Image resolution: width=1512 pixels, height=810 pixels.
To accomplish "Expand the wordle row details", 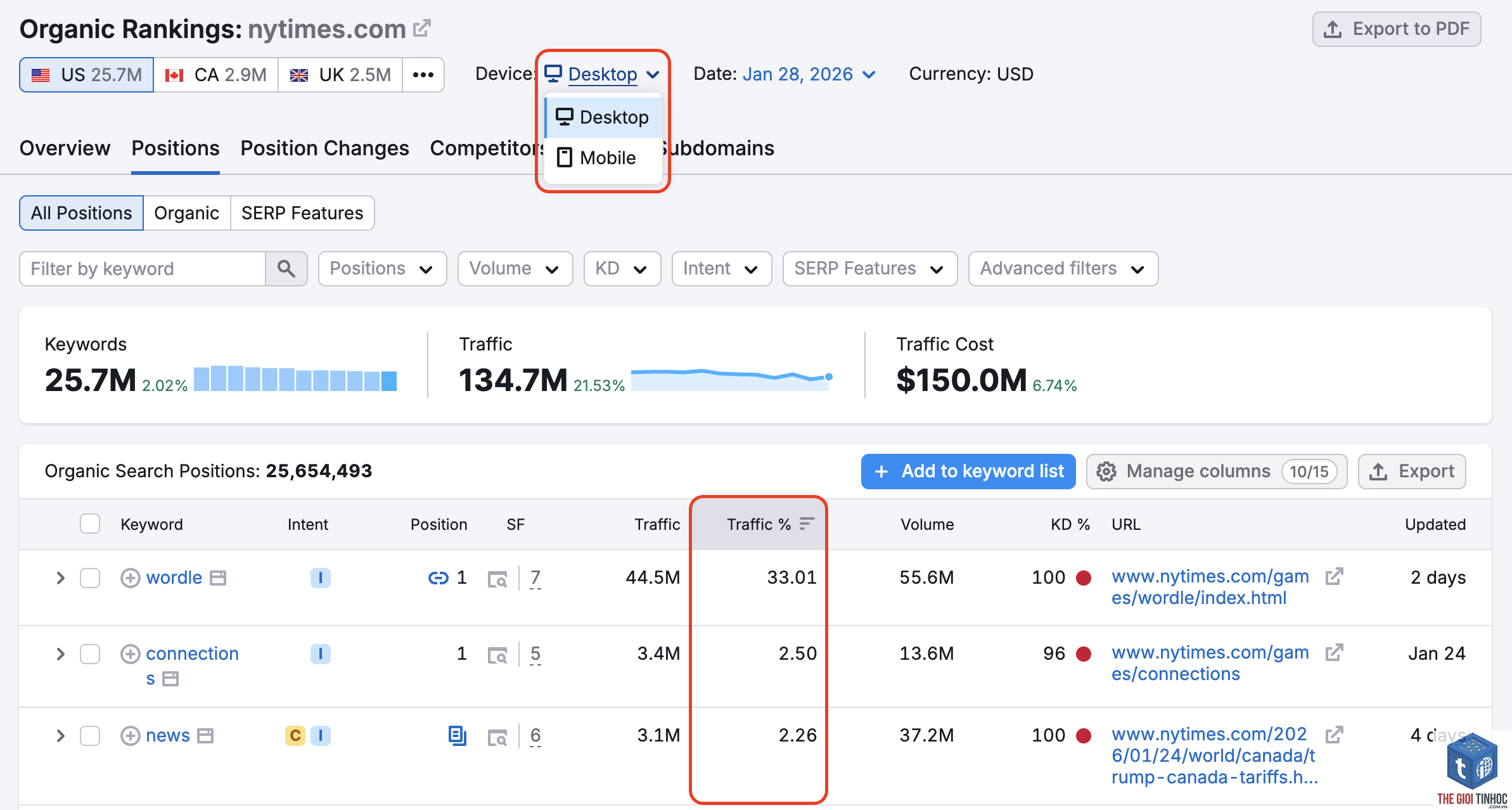I will tap(60, 578).
